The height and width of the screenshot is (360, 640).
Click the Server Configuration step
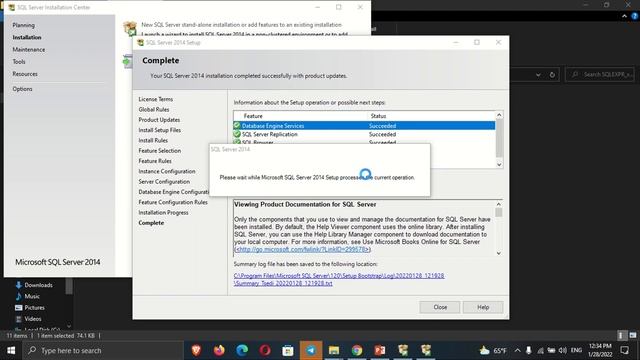(x=164, y=182)
